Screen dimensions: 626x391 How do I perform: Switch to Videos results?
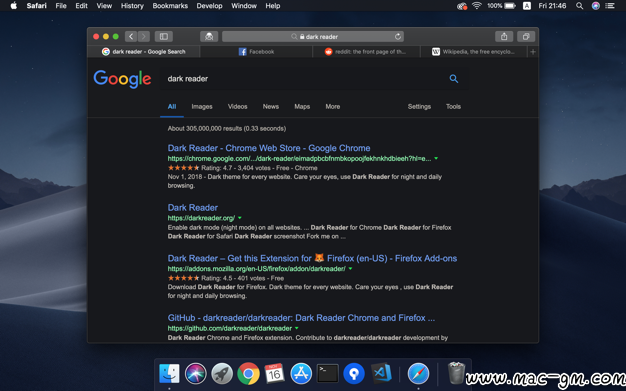tap(238, 107)
